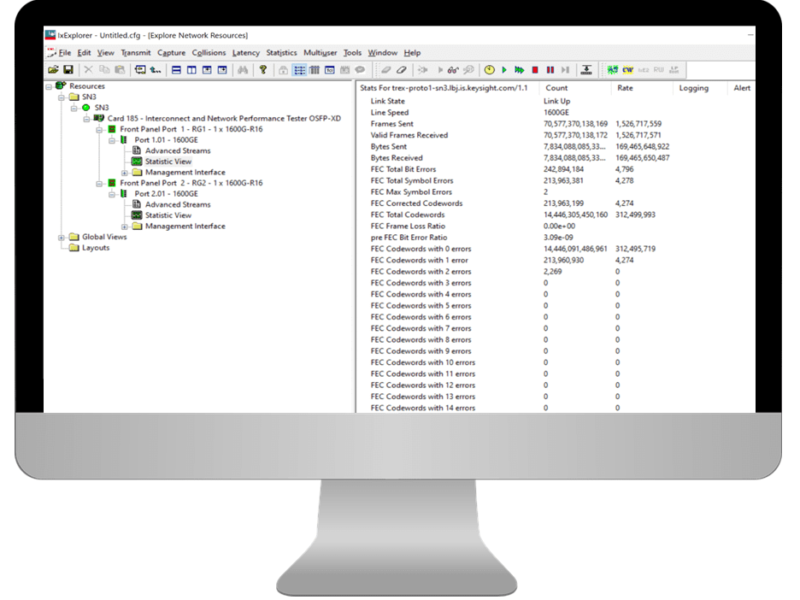Select the Start Transmit green arrow icon

pyautogui.click(x=502, y=70)
